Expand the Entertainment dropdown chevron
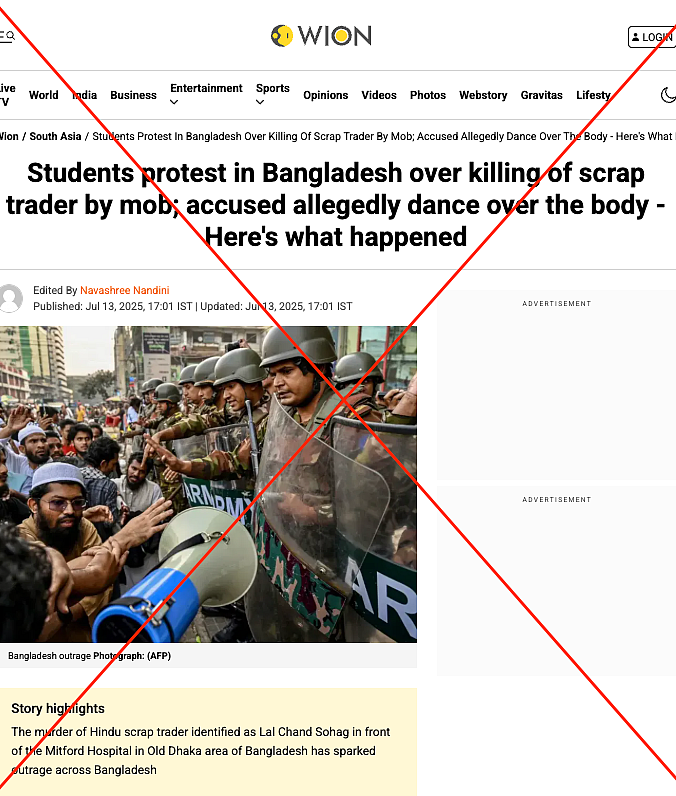This screenshot has height=796, width=676. click(174, 103)
